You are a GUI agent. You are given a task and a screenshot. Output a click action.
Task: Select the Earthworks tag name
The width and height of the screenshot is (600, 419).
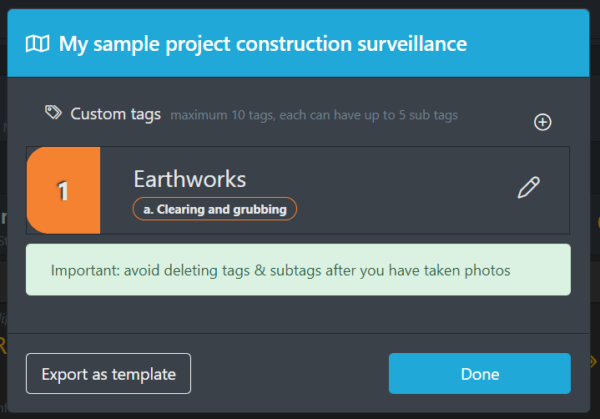pyautogui.click(x=190, y=179)
